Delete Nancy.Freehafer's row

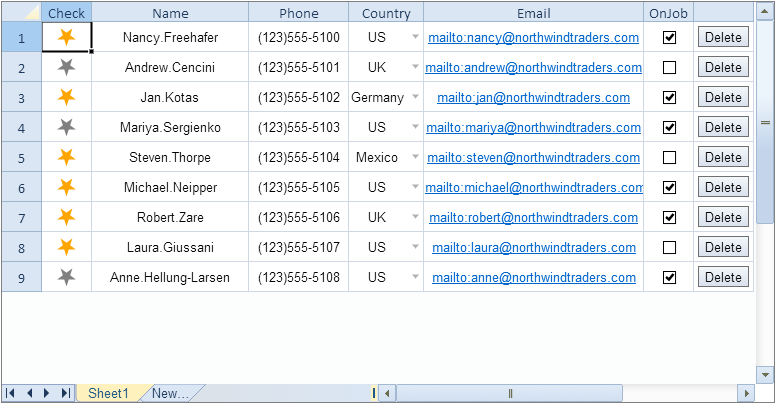pyautogui.click(x=723, y=37)
